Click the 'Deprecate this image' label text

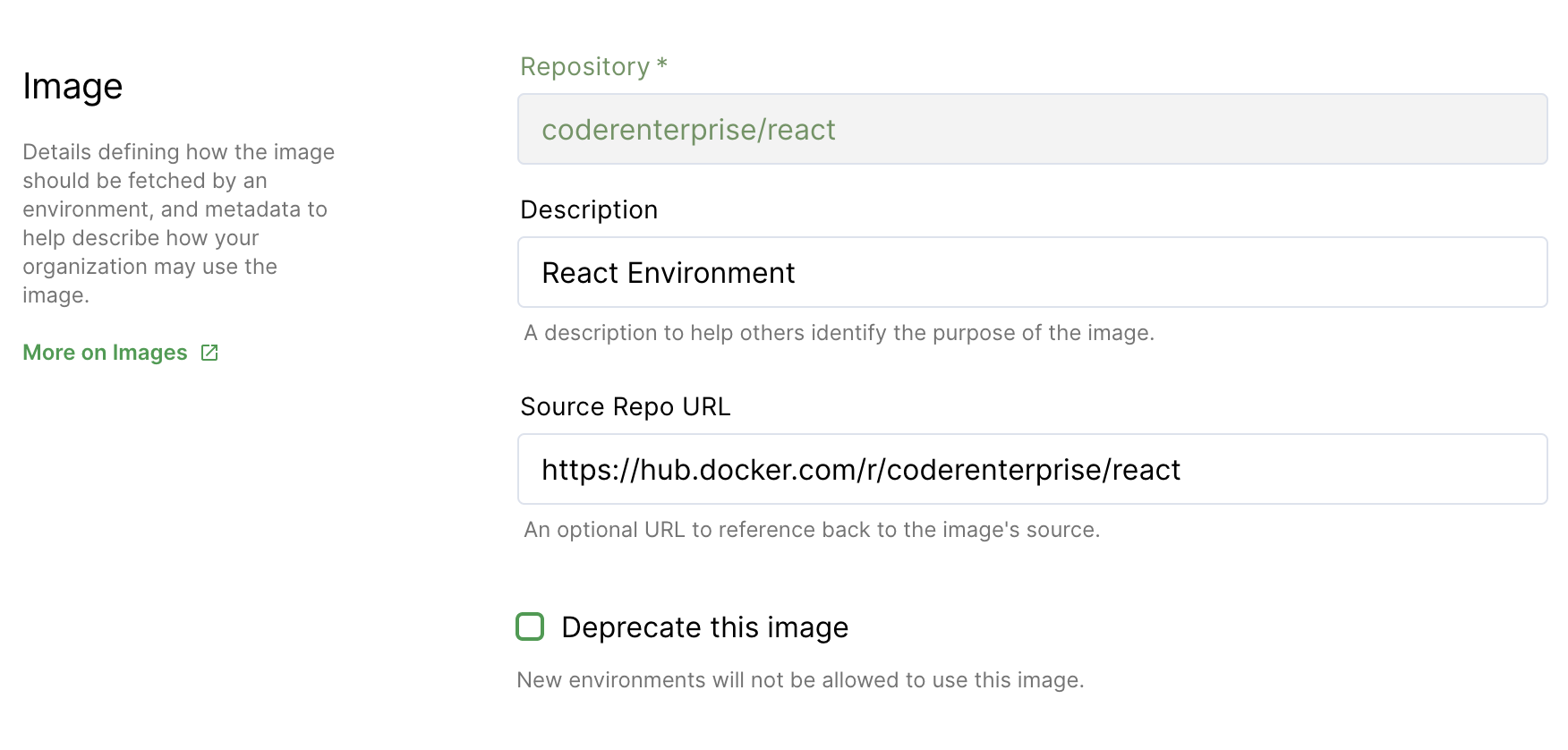pyautogui.click(x=704, y=627)
